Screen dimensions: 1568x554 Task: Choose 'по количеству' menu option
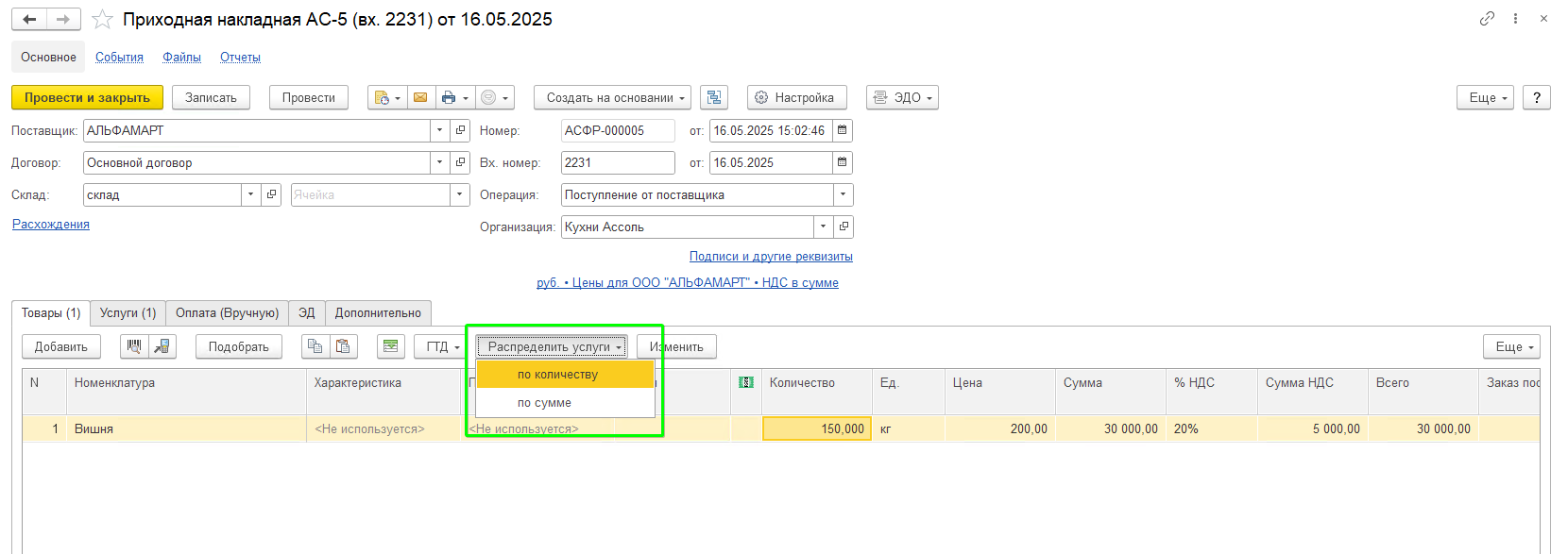coord(557,375)
